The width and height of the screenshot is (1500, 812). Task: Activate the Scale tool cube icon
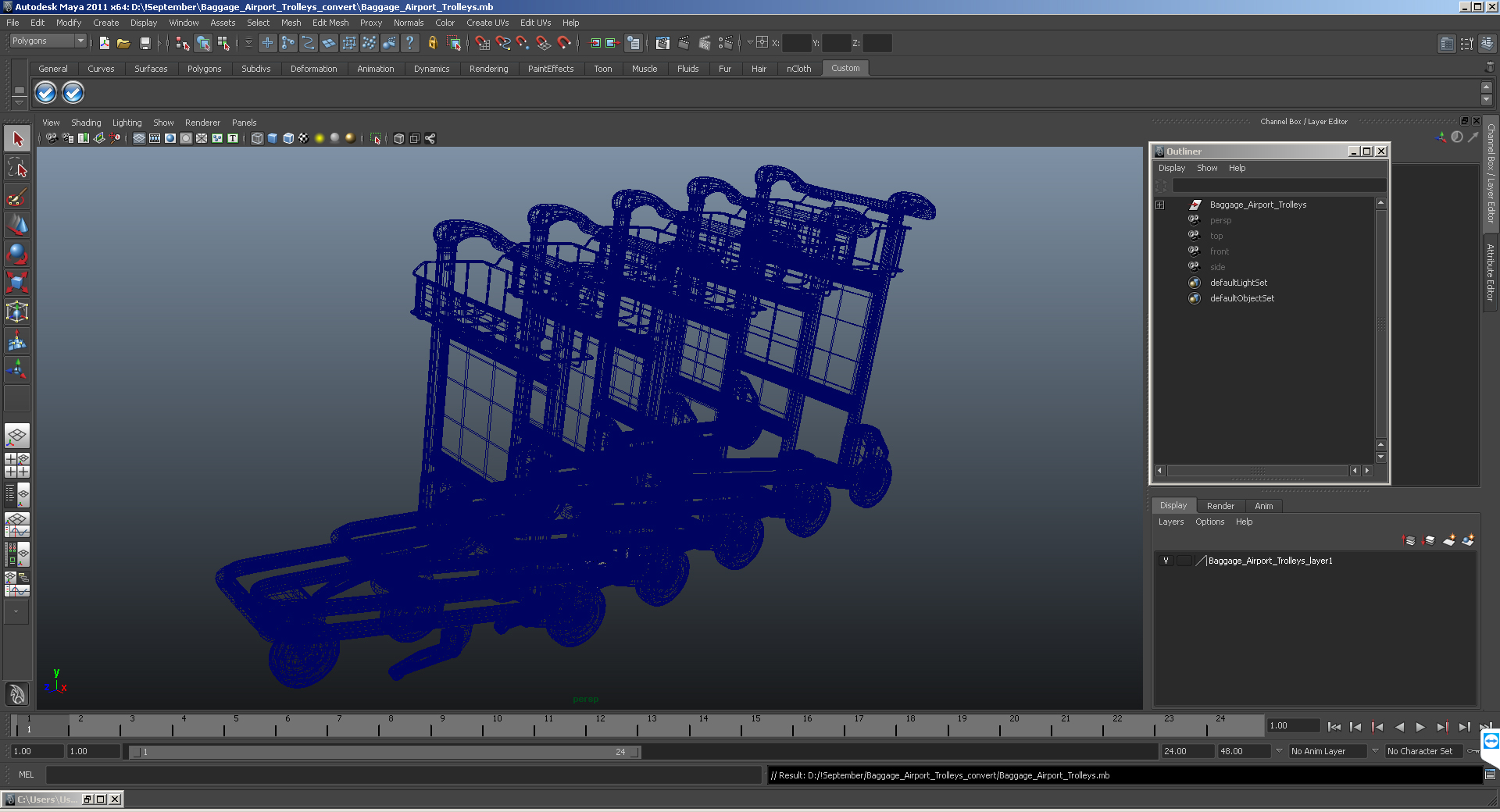17,283
